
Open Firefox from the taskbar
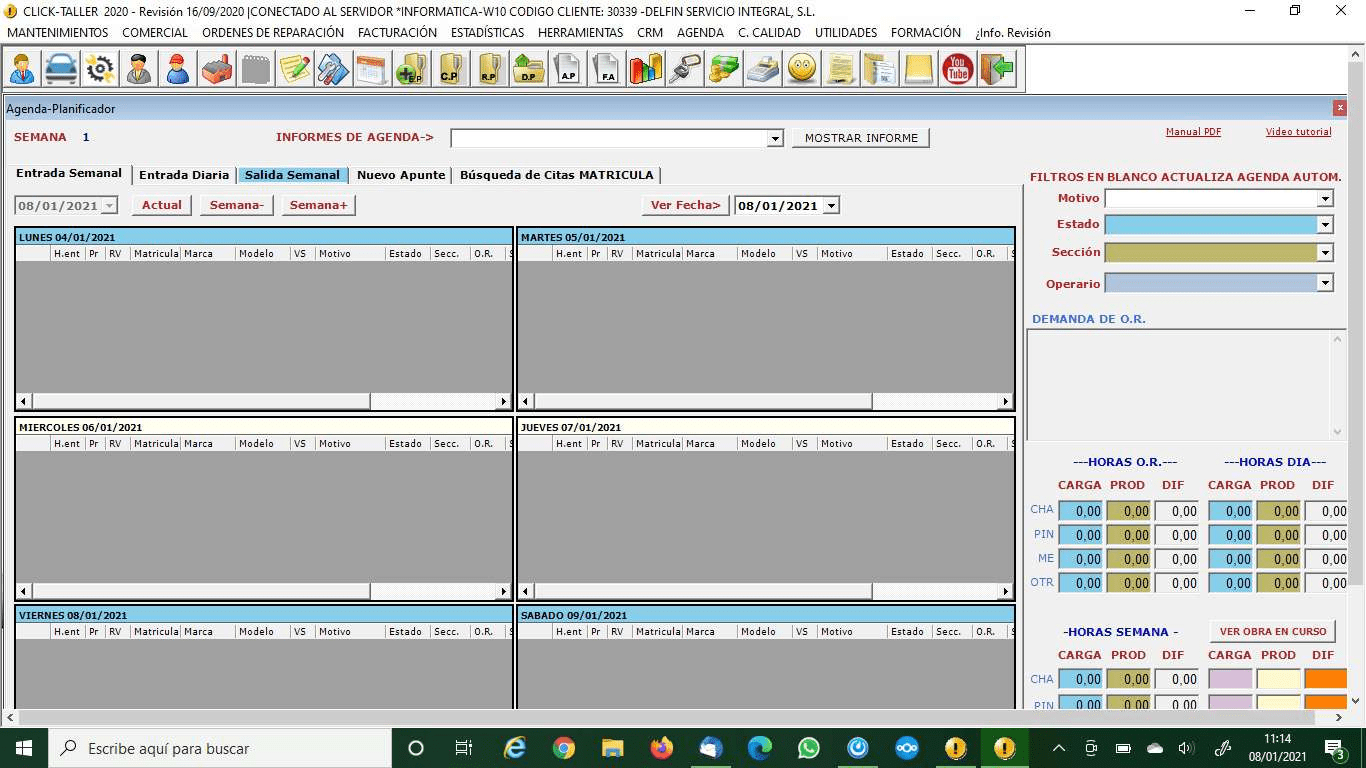pyautogui.click(x=661, y=748)
